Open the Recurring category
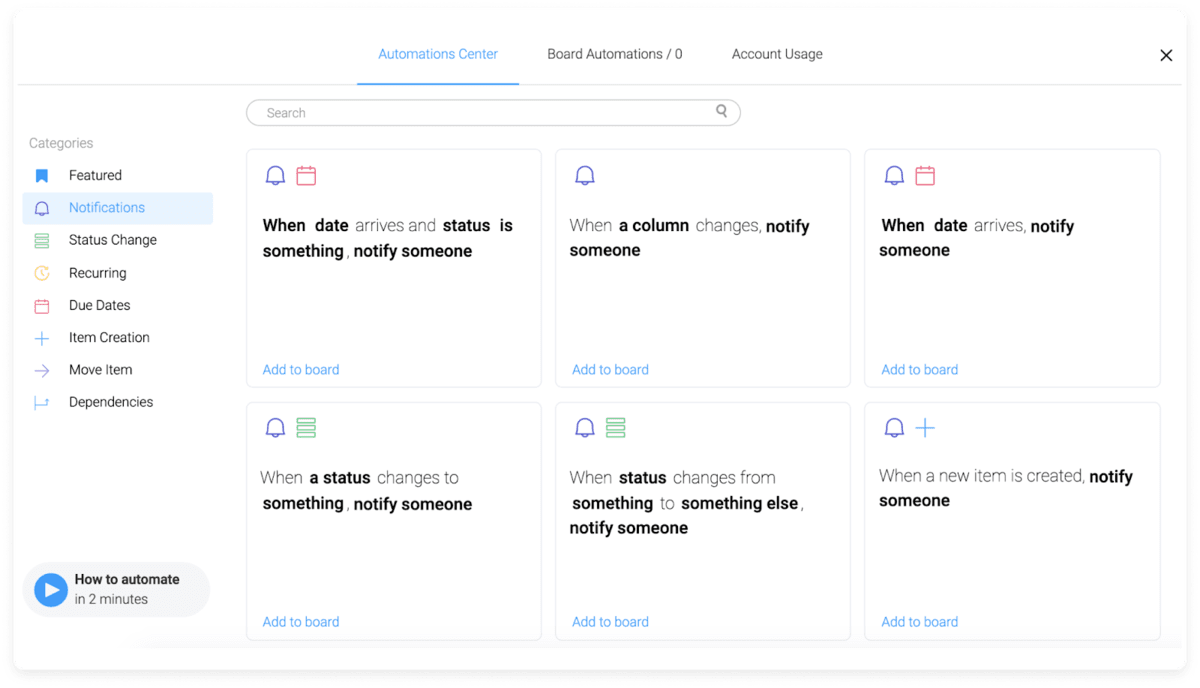Image resolution: width=1200 pixels, height=688 pixels. pos(97,273)
